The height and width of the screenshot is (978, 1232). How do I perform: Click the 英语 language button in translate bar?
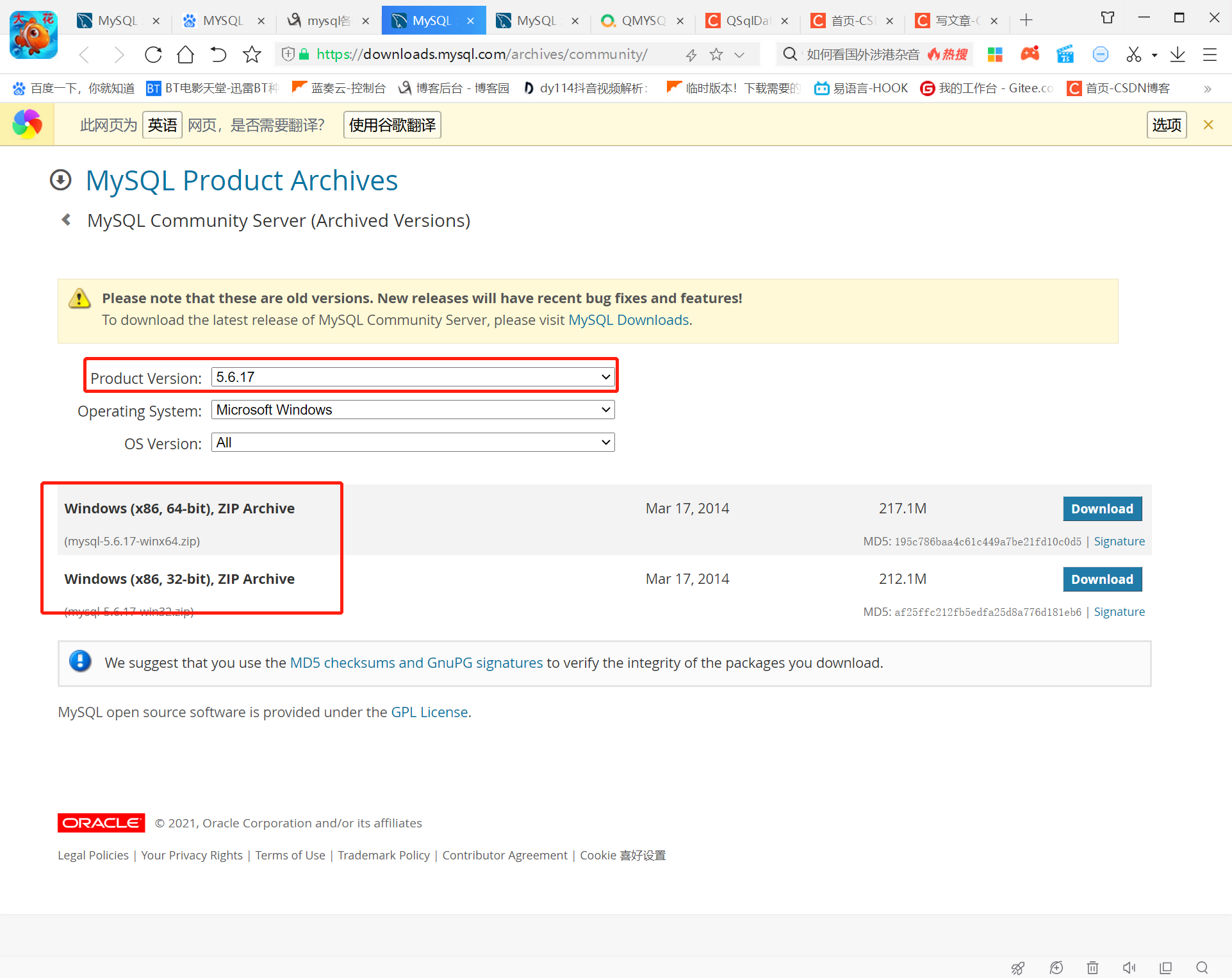[x=162, y=125]
